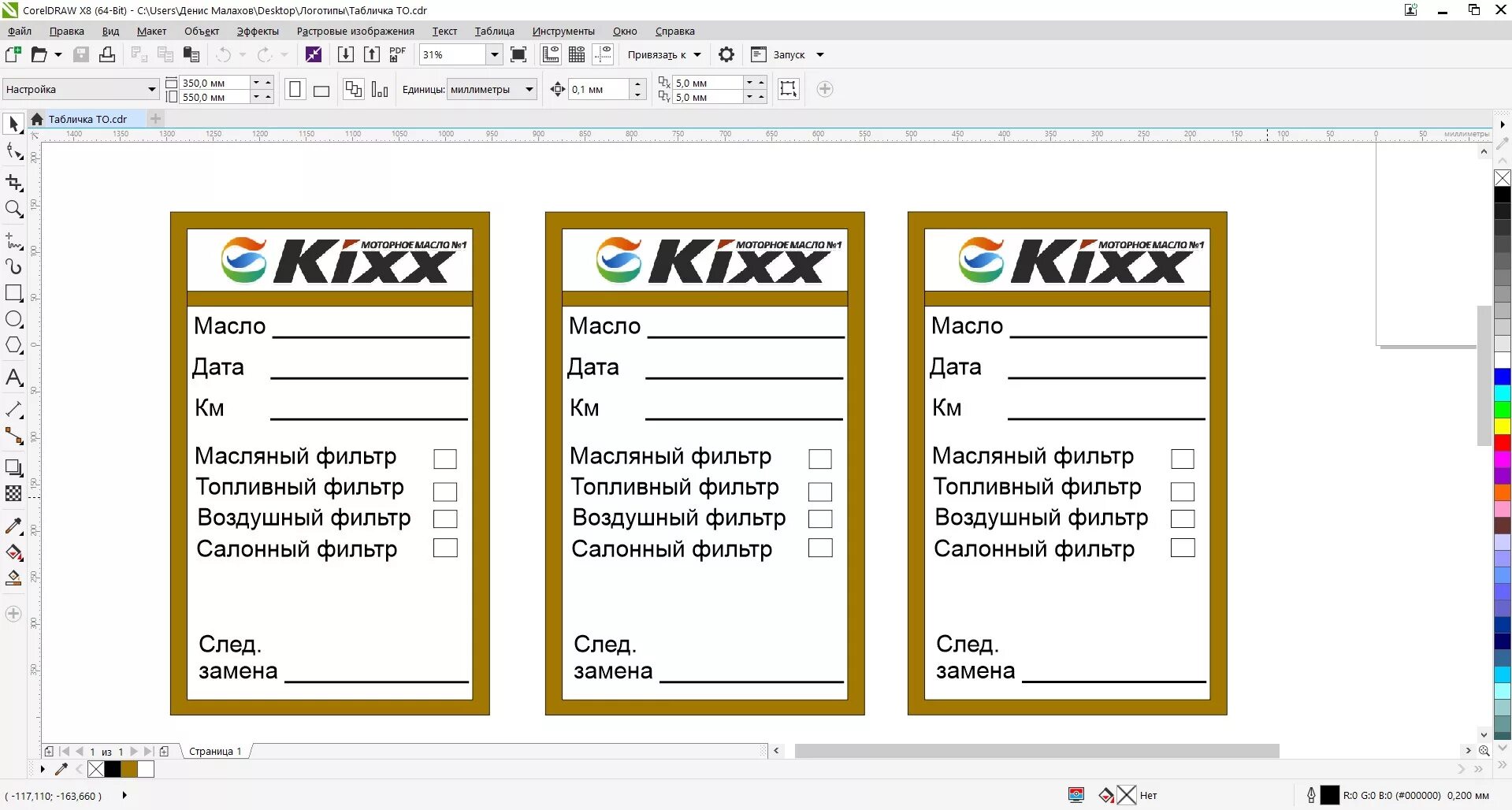Expand status bar cursor info arrow
This screenshot has width=1512, height=810.
[x=124, y=795]
